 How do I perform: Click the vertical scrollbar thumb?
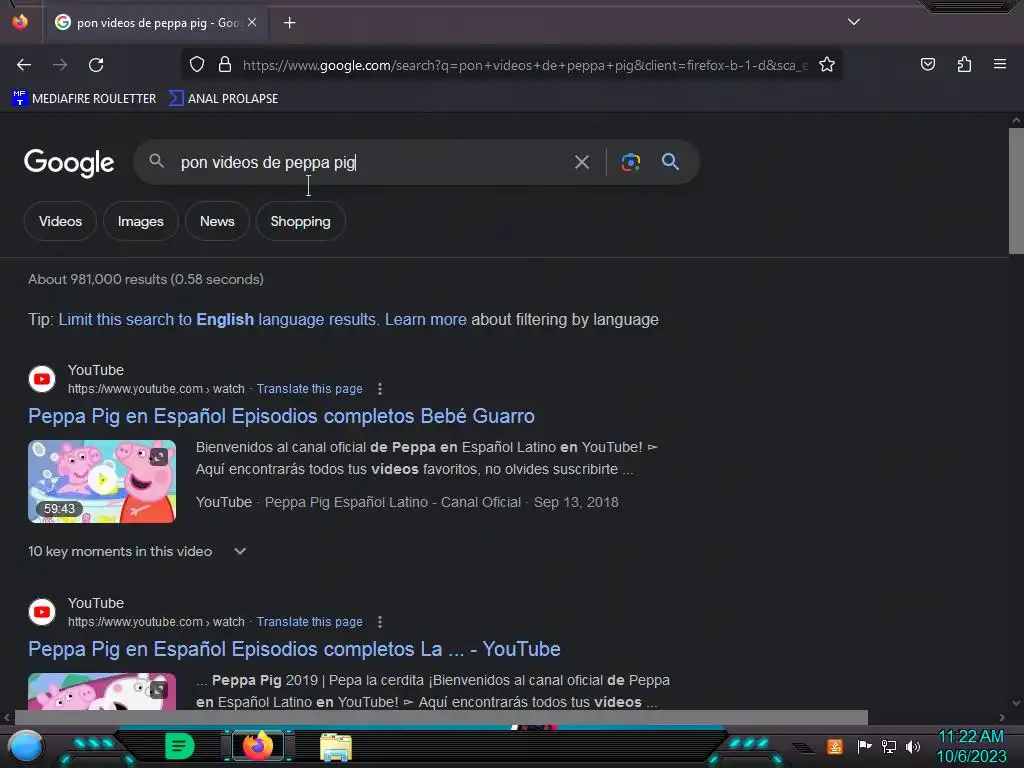(x=1016, y=191)
